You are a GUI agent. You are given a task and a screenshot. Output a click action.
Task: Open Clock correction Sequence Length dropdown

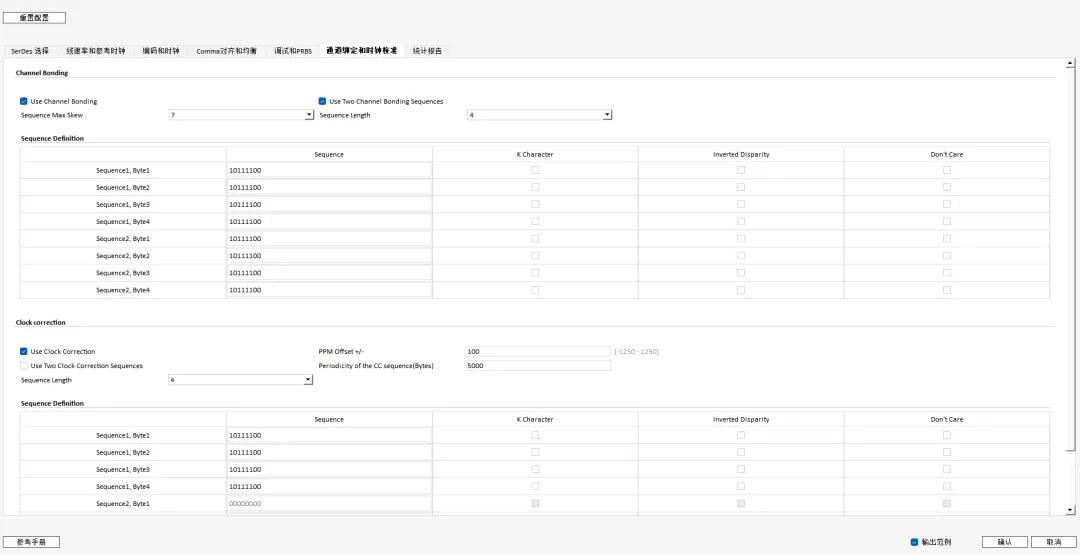[240, 380]
